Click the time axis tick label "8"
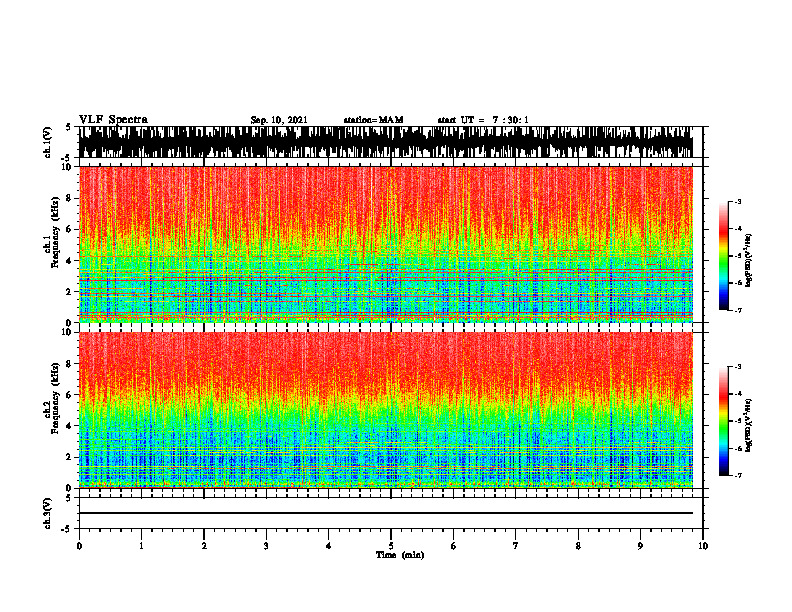This screenshot has height=612, width=792. point(578,546)
